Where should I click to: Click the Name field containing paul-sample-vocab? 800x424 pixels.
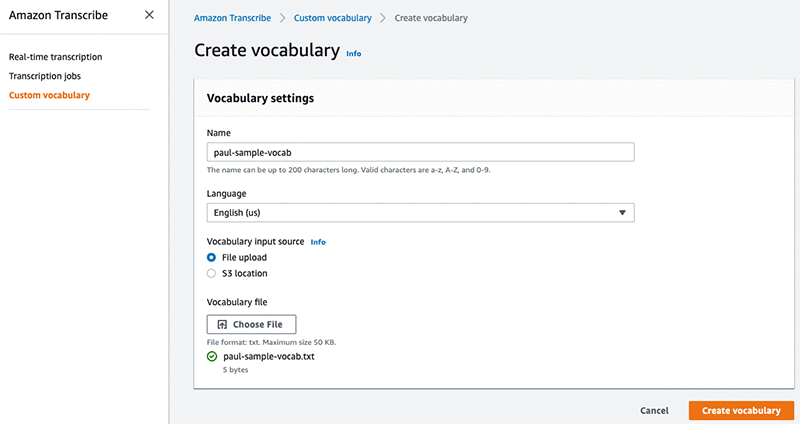pos(420,152)
